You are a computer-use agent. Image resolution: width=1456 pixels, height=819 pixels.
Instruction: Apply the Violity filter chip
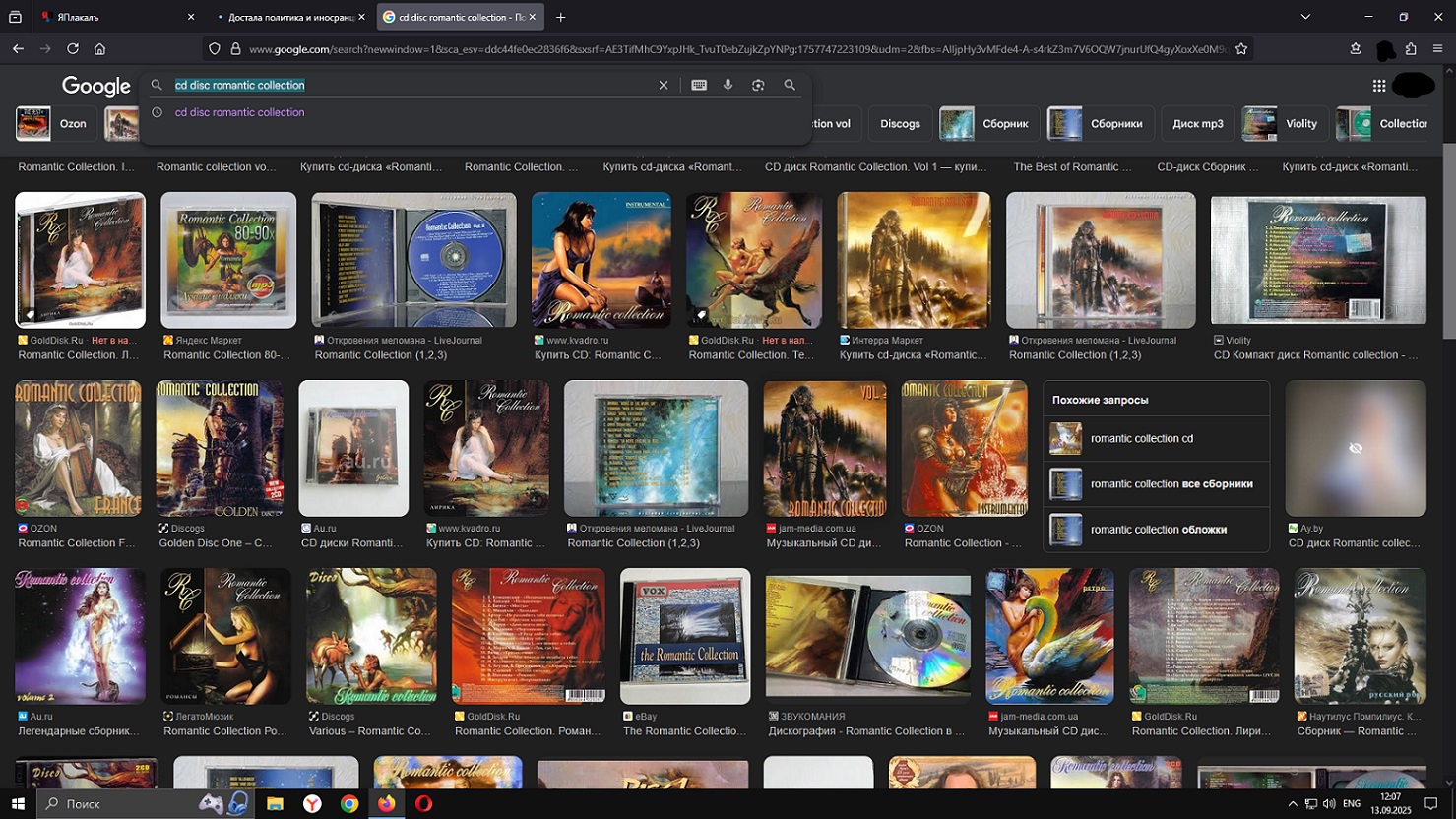(1284, 123)
